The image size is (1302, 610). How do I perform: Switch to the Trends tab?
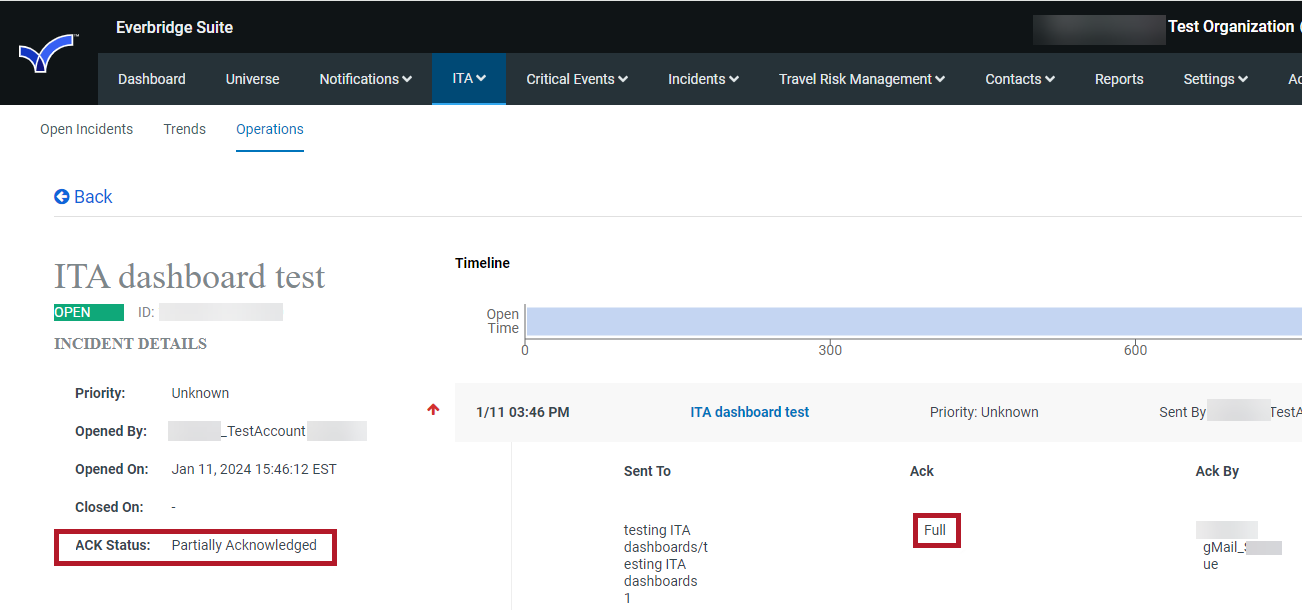point(185,129)
